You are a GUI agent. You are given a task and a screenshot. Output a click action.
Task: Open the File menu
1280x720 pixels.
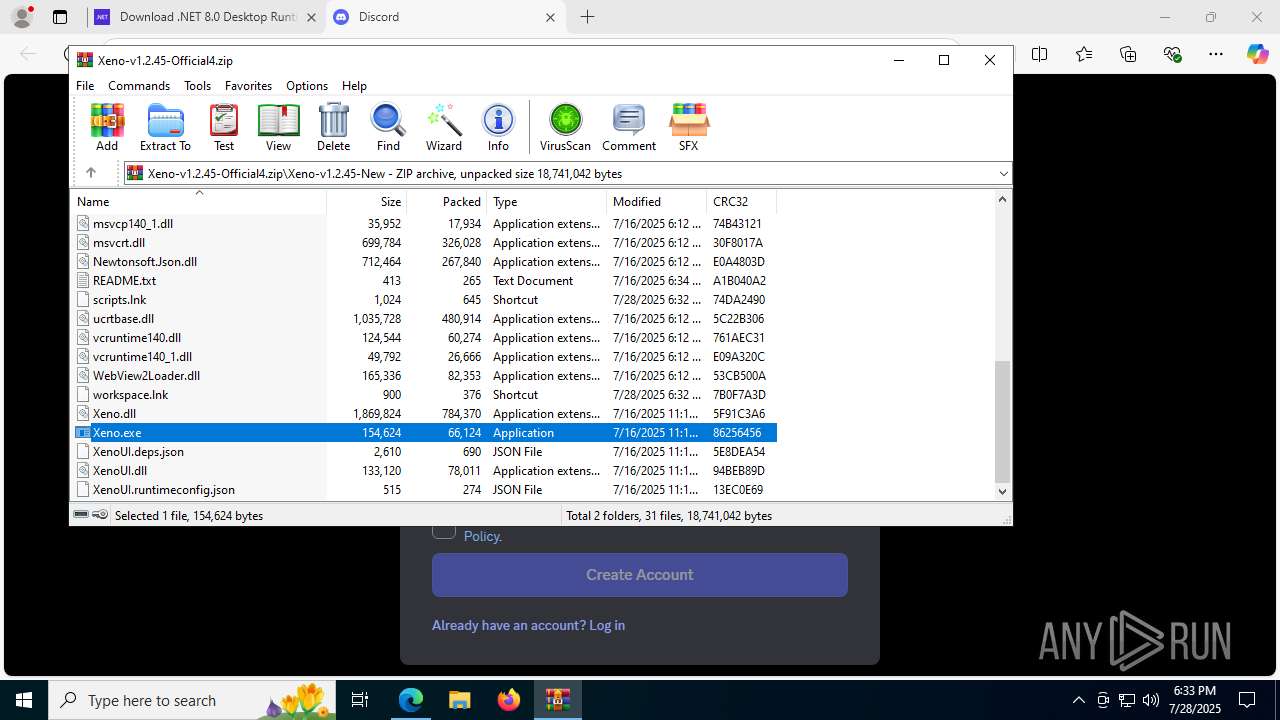pyautogui.click(x=85, y=86)
